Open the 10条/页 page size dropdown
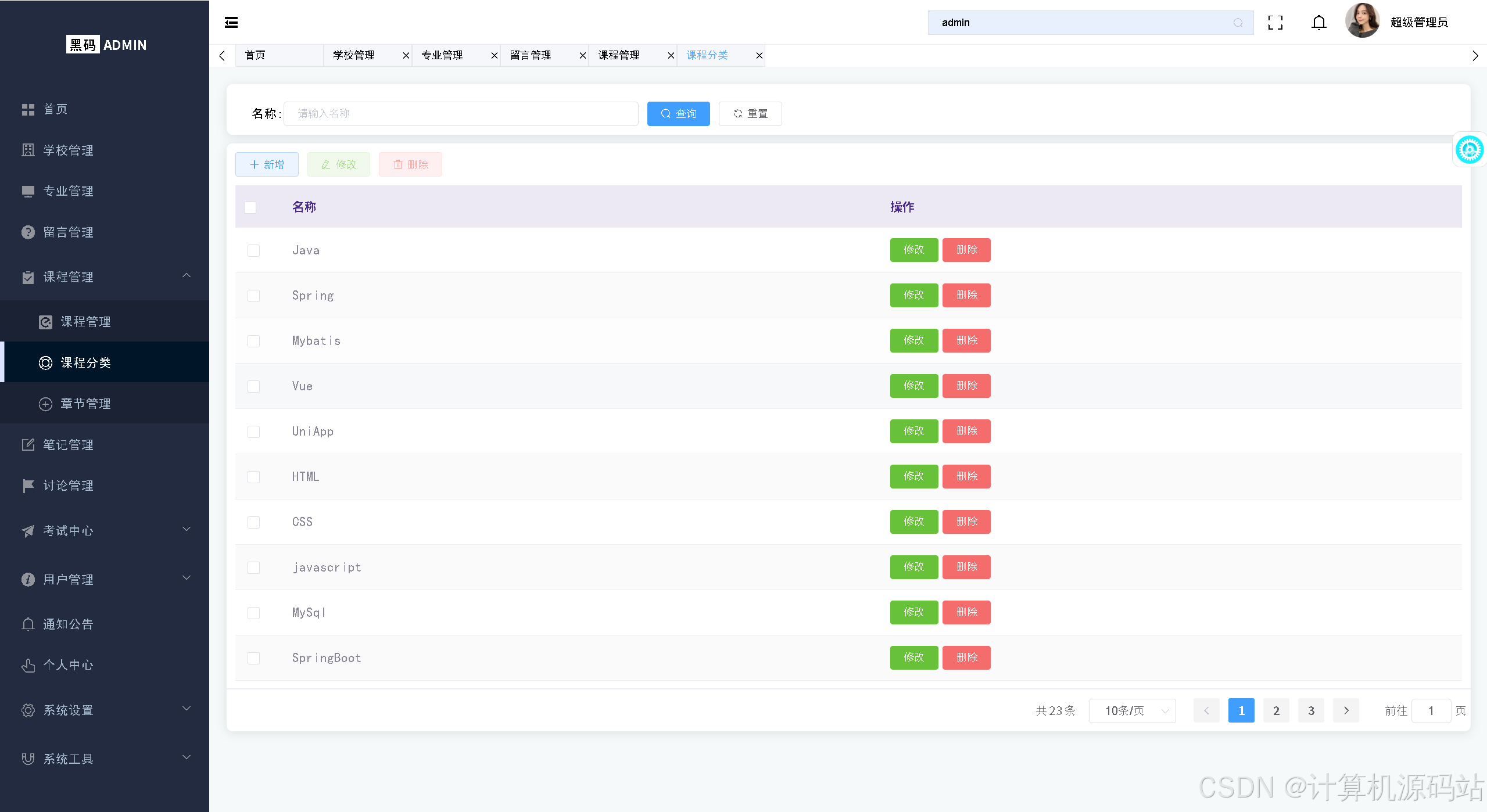Screen dimensions: 1487x812 click(x=1132, y=711)
